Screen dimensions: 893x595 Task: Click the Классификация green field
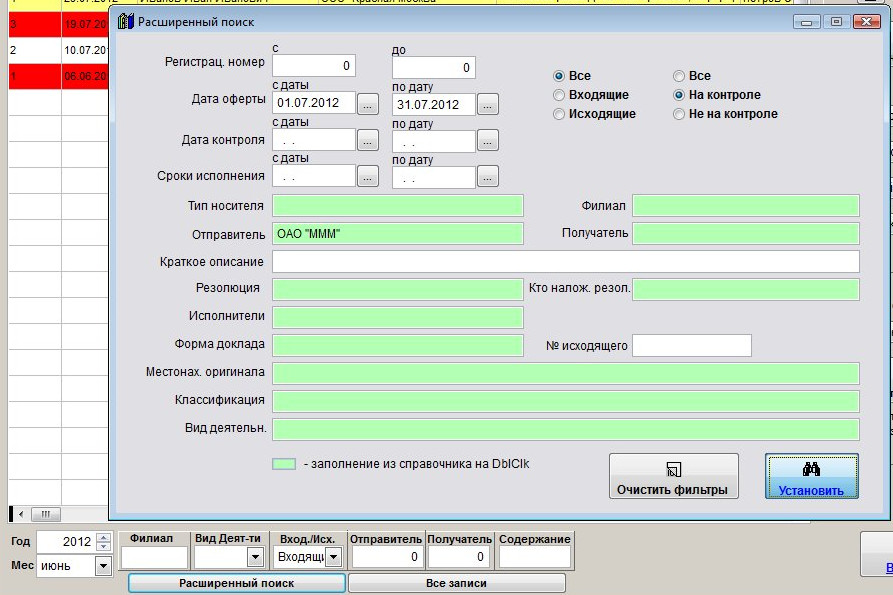tap(566, 401)
